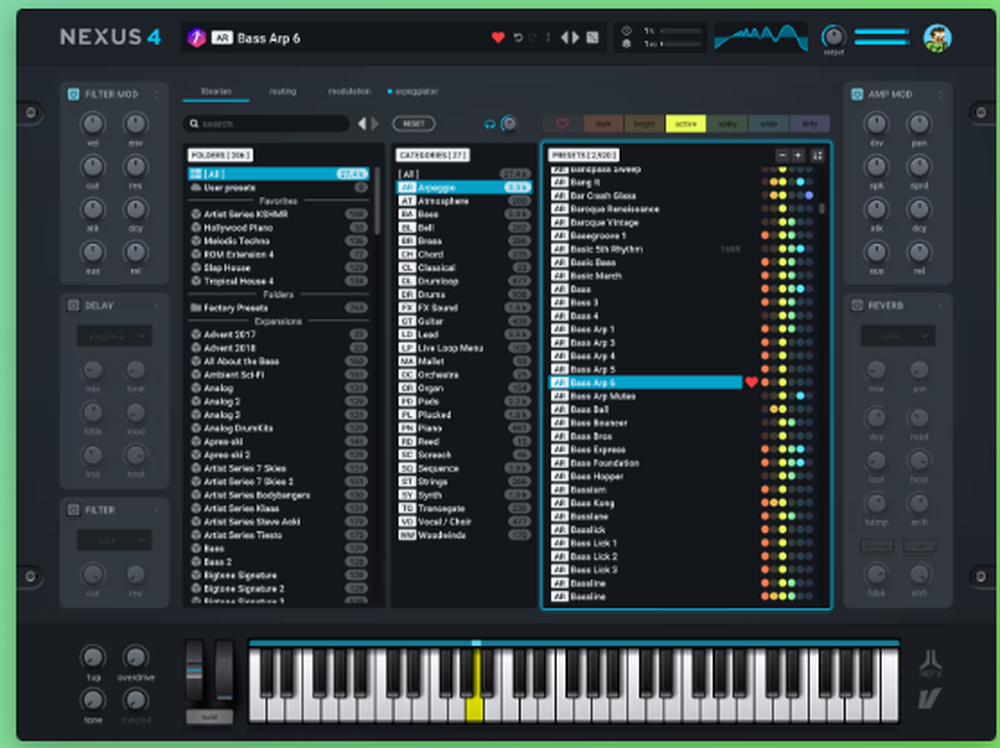Click the pitch bend wheel

194,671
